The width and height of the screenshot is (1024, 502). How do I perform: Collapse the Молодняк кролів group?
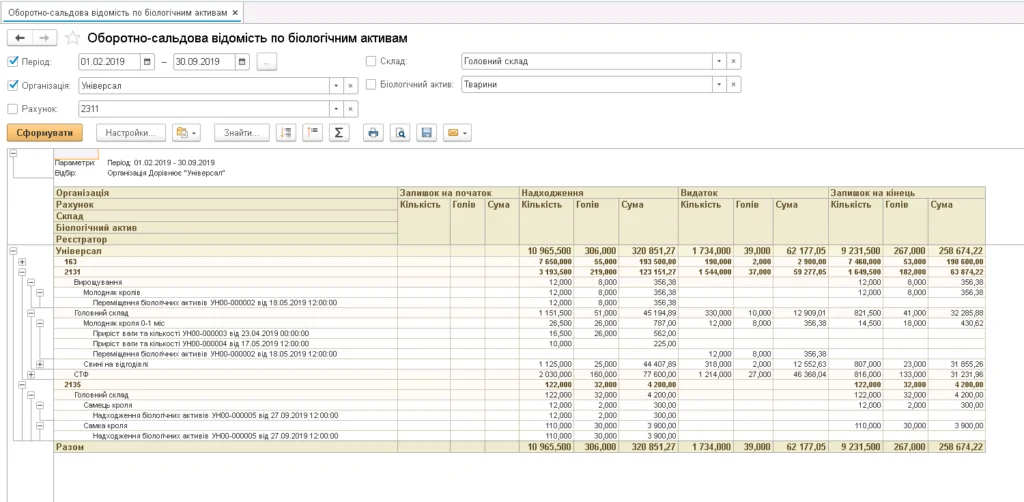coord(40,292)
